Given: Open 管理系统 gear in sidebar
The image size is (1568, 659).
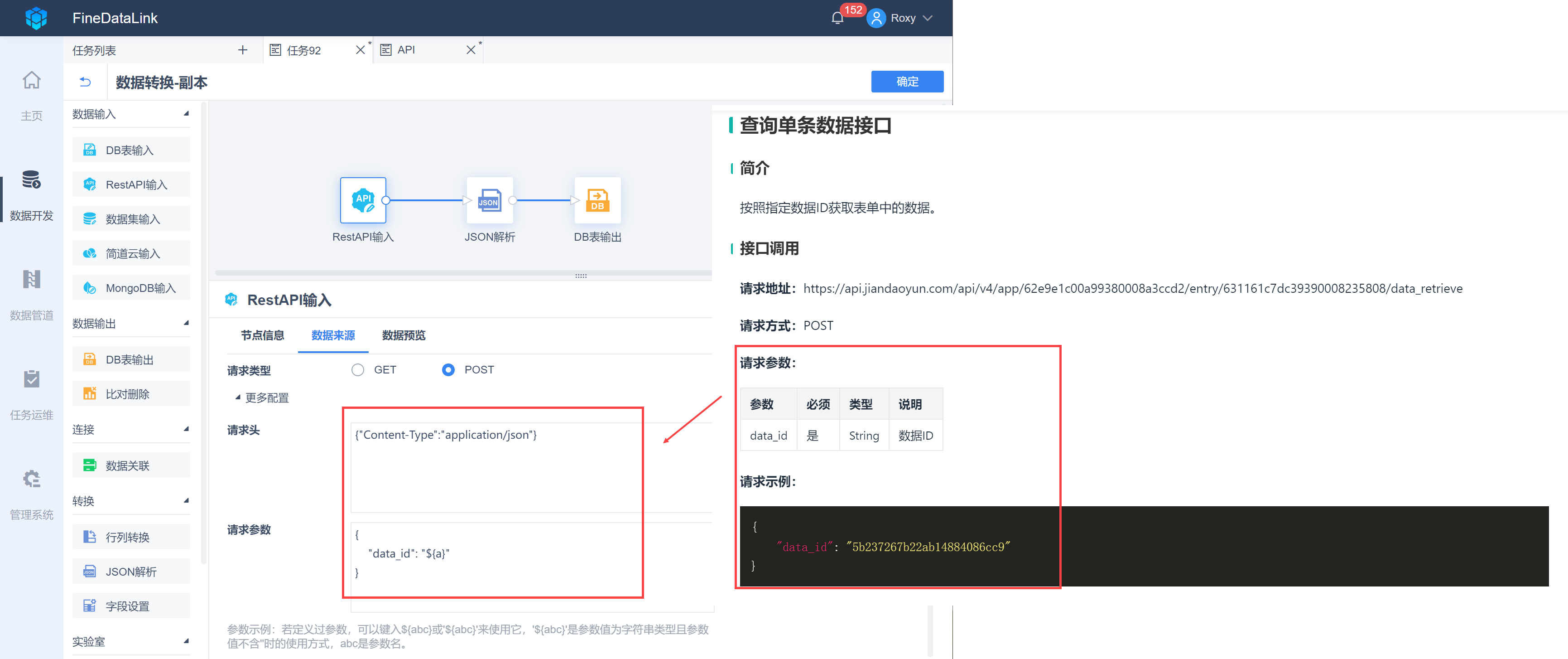Looking at the screenshot, I should click(x=31, y=480).
